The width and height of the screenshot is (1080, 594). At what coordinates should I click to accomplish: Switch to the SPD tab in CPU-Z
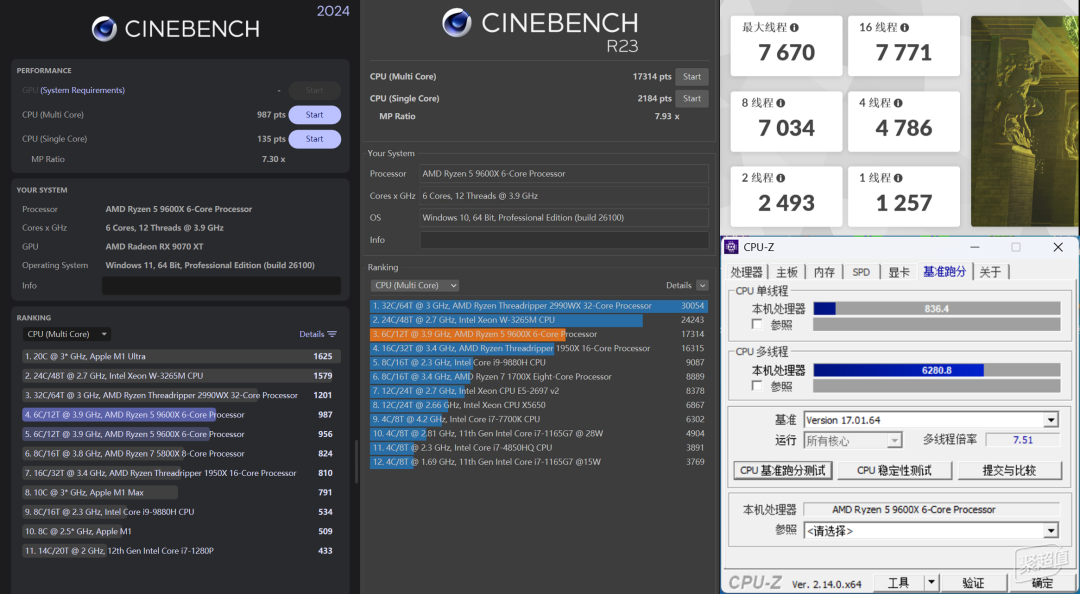pos(861,272)
